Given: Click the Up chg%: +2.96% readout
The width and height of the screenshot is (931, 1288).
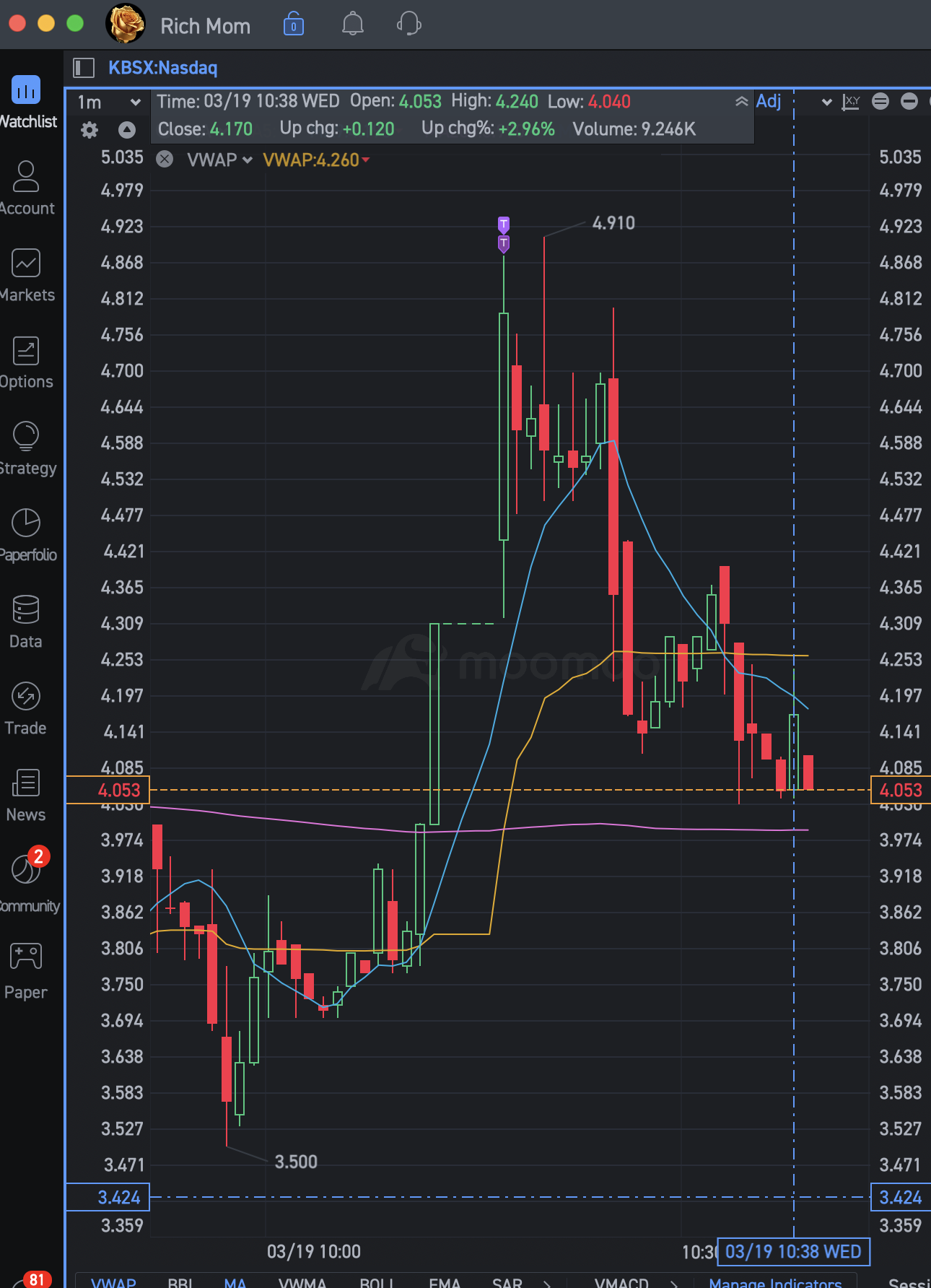Looking at the screenshot, I should (488, 129).
